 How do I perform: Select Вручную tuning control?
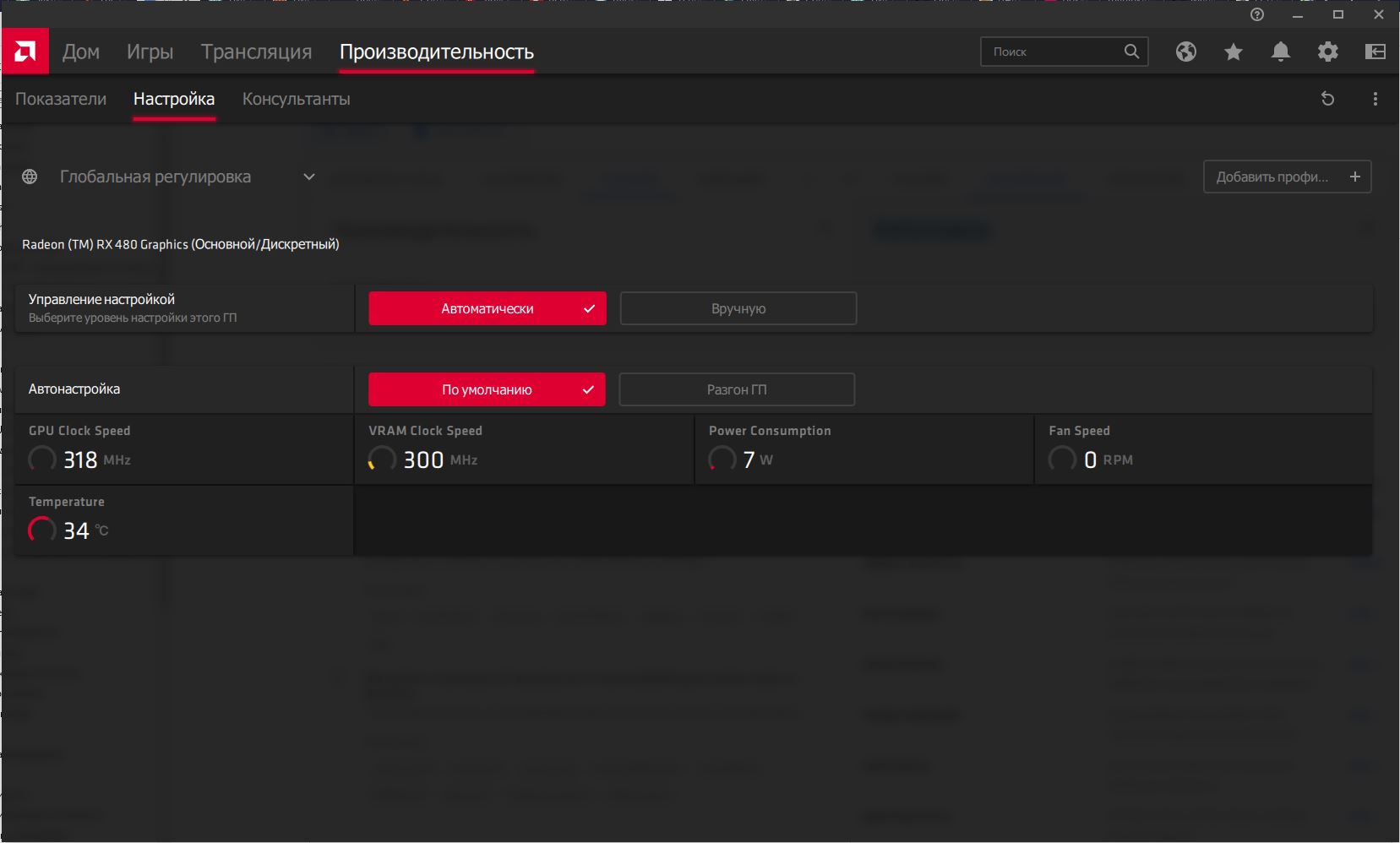point(738,308)
